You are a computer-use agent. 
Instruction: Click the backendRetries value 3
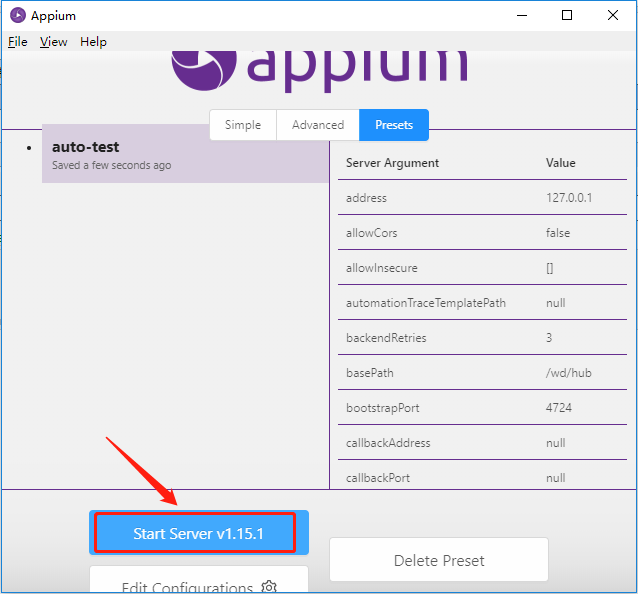(549, 338)
